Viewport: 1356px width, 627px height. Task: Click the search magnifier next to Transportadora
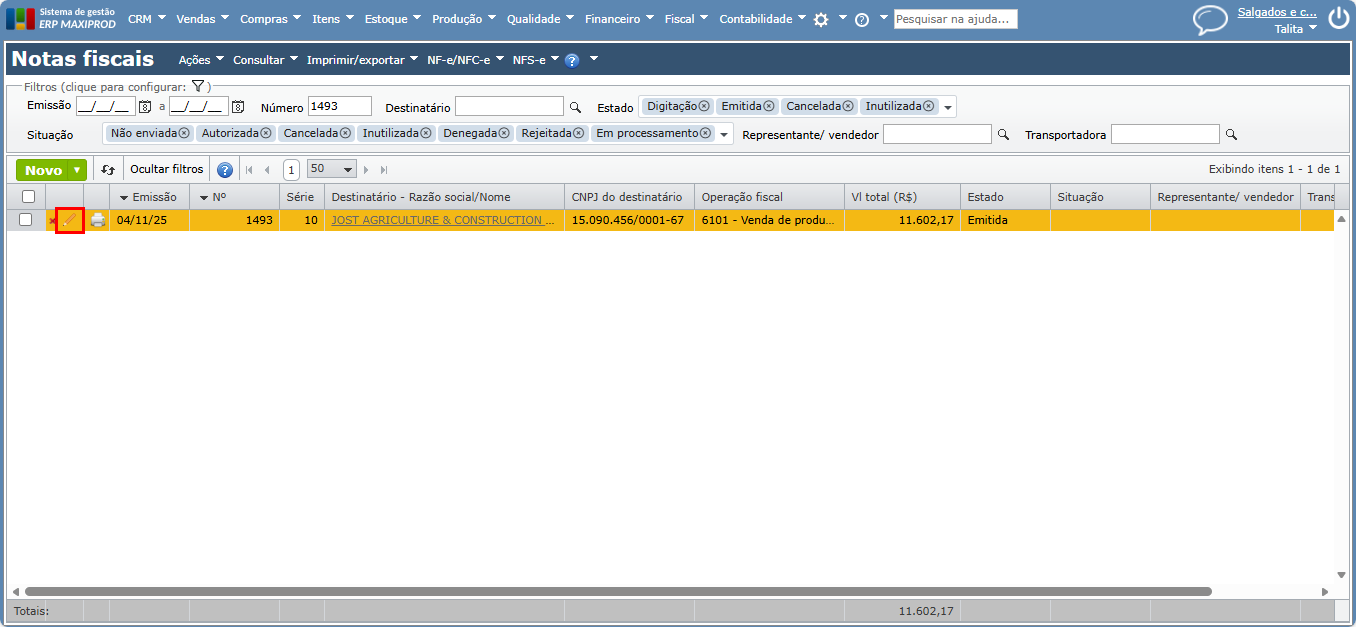click(x=1231, y=134)
